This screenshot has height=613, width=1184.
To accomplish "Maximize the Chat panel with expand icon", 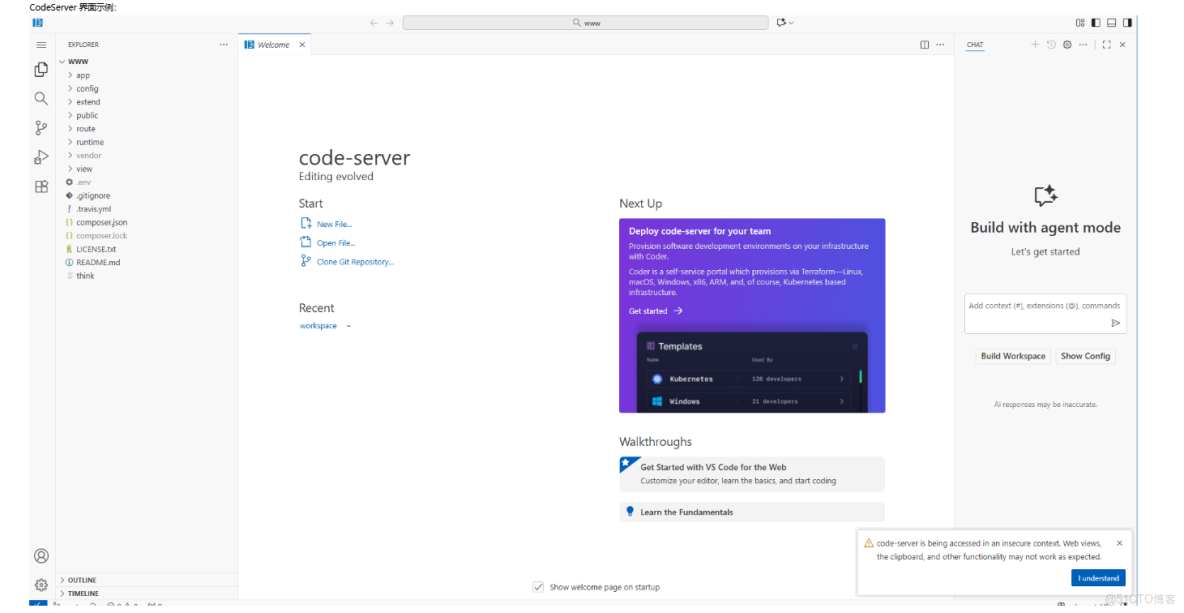I will pyautogui.click(x=1106, y=44).
